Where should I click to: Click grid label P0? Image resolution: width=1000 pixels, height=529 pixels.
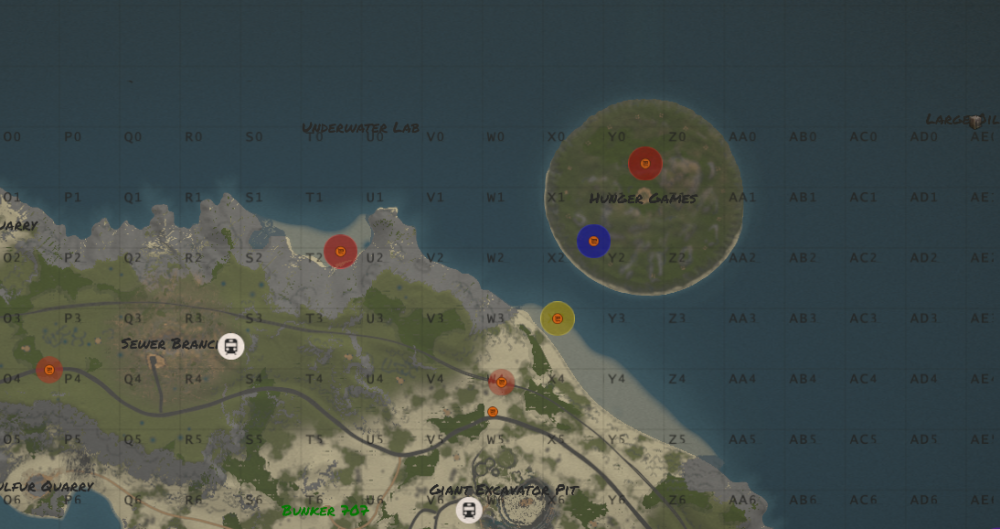tap(73, 137)
